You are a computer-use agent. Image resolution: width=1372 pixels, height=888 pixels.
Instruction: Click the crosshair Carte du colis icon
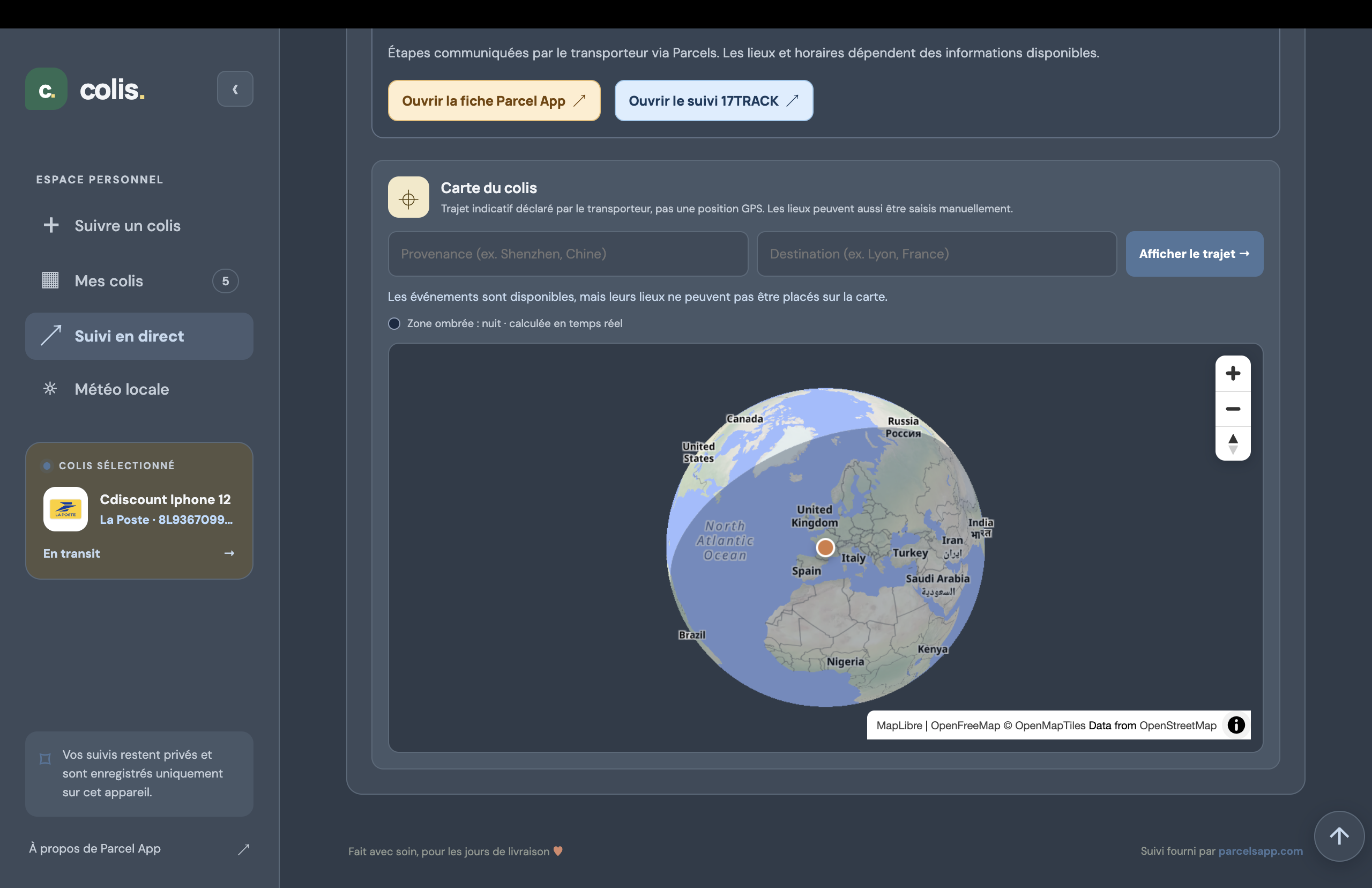tap(408, 197)
